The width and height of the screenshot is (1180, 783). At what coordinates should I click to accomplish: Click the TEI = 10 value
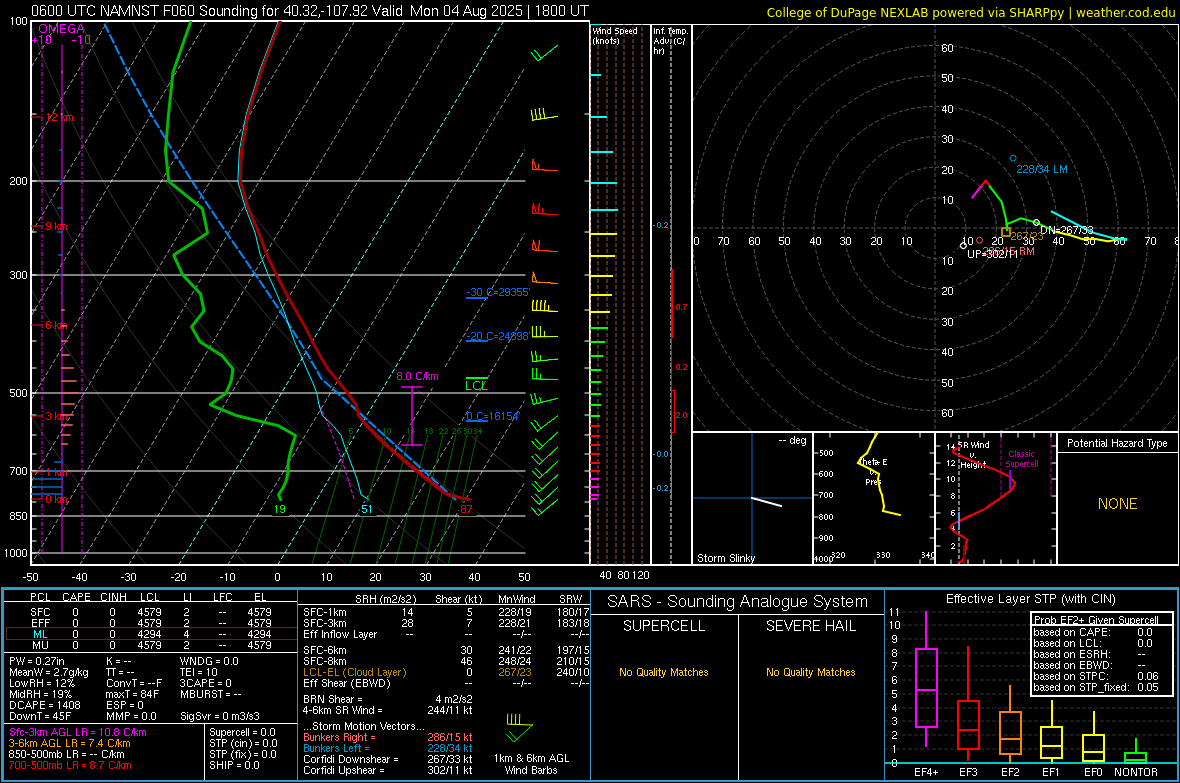pyautogui.click(x=199, y=672)
